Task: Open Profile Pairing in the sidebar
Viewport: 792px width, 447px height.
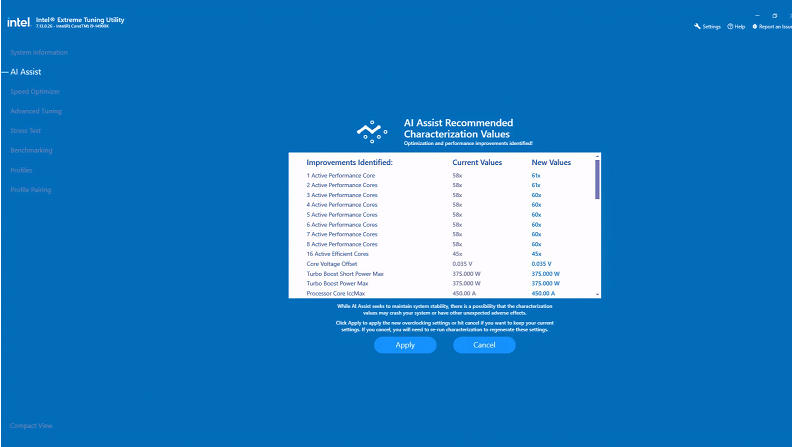Action: tap(31, 190)
